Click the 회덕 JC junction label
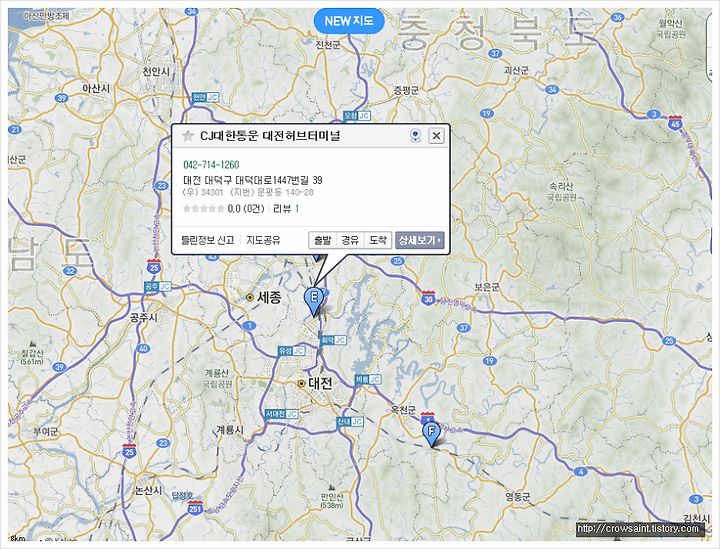Image resolution: width=720 pixels, height=549 pixels. coord(333,340)
